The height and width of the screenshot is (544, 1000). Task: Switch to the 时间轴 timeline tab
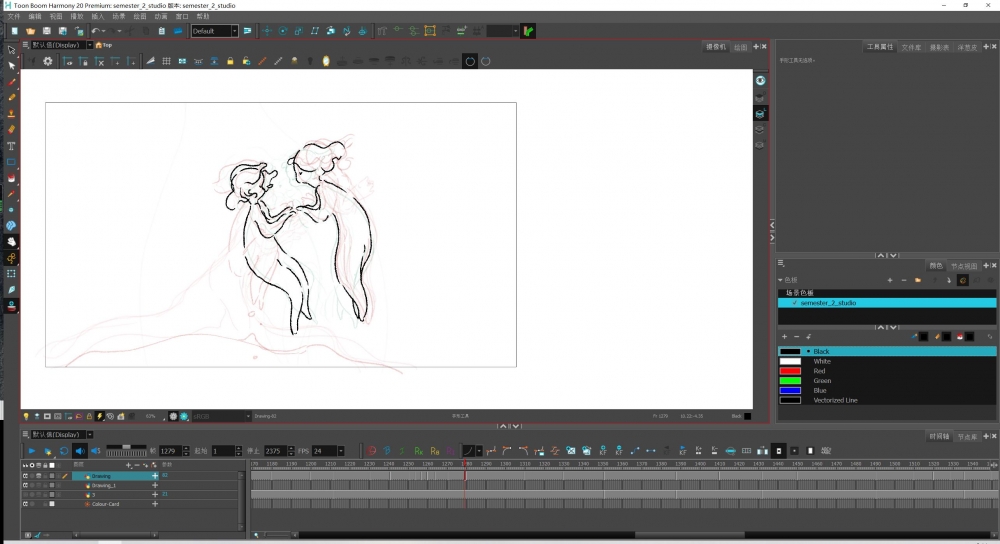point(939,436)
